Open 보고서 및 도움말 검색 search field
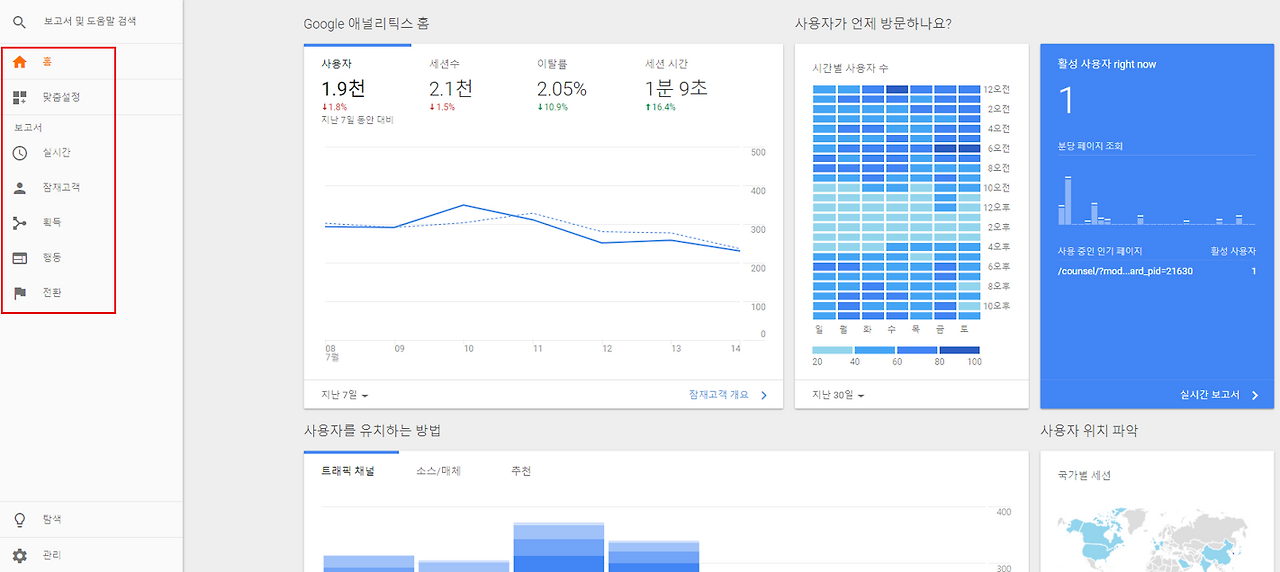The width and height of the screenshot is (1280, 572). (91, 21)
